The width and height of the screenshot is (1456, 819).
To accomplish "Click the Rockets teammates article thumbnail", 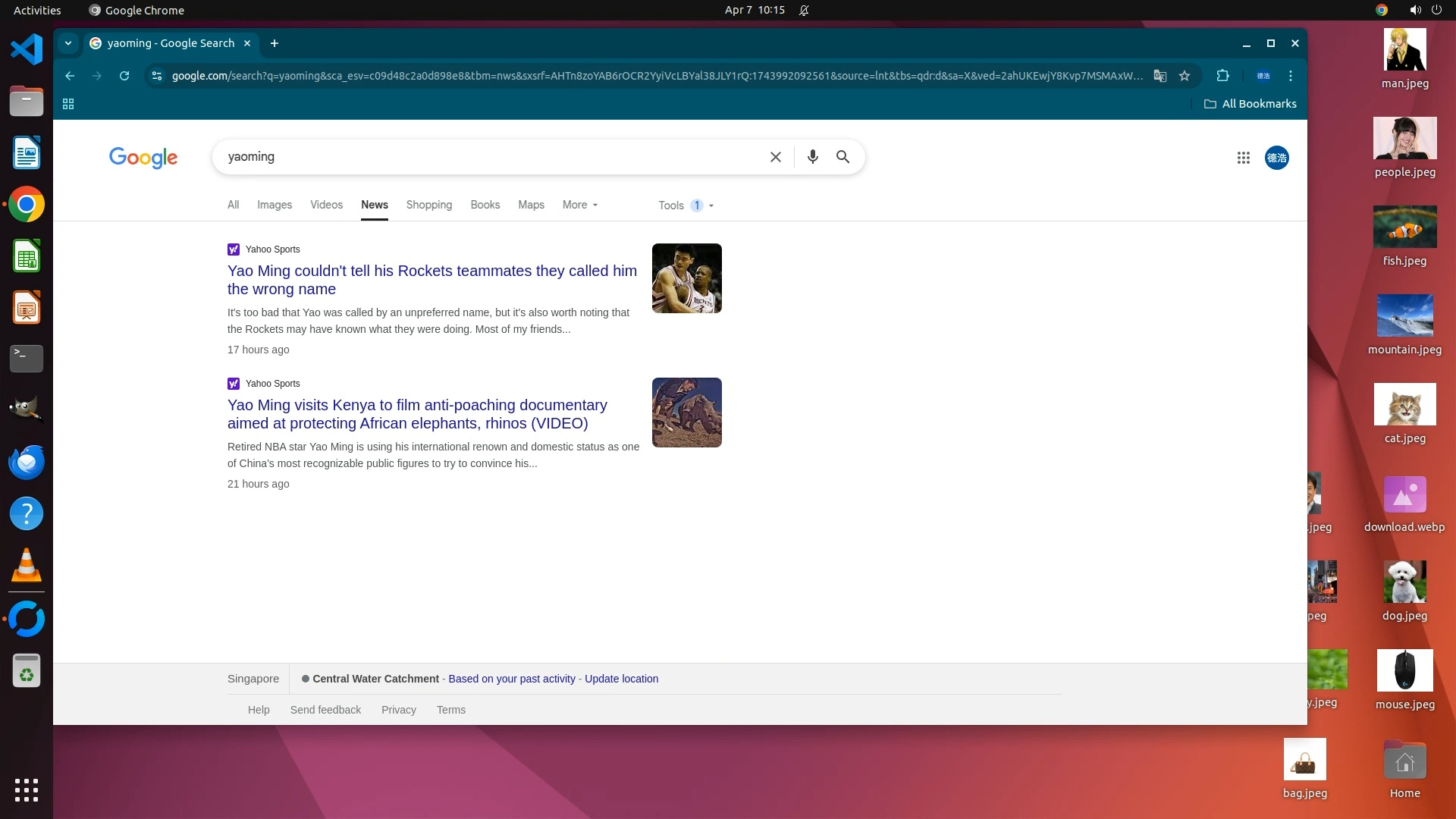I will tap(686, 278).
